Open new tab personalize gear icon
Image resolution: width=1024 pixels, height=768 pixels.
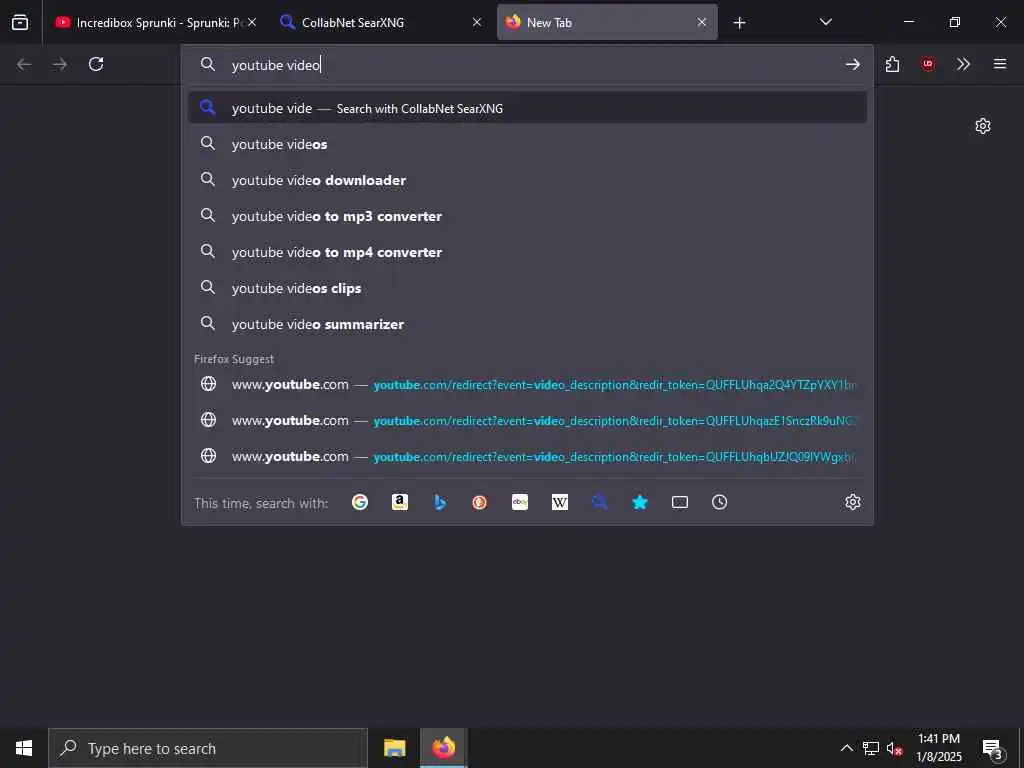pyautogui.click(x=983, y=125)
